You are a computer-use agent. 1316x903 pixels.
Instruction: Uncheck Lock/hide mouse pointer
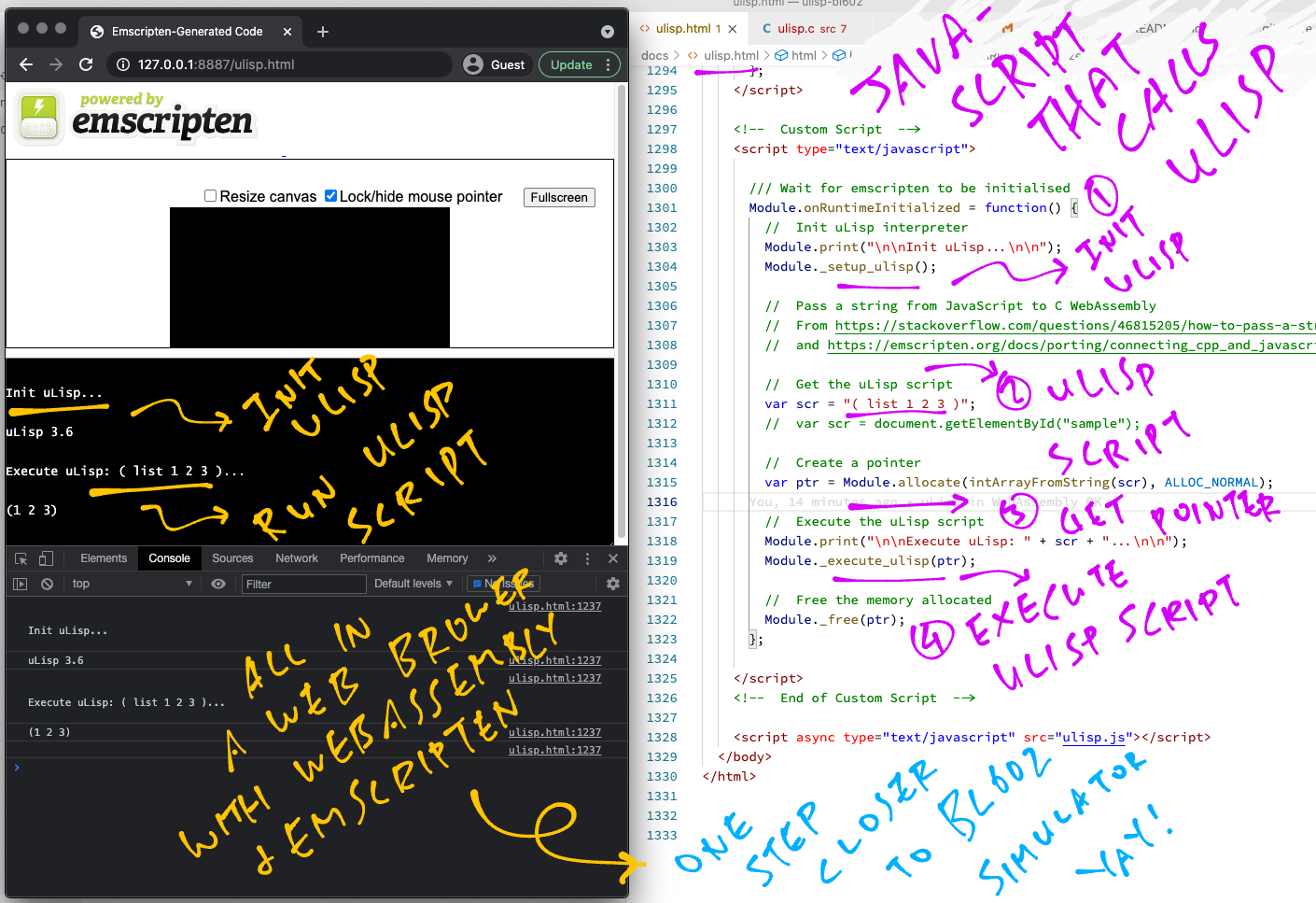[x=330, y=196]
